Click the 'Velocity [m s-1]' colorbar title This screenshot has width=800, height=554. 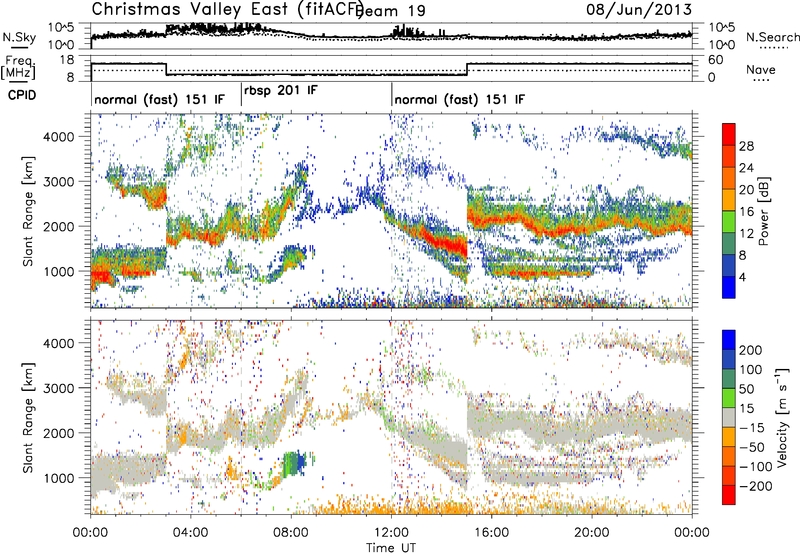tap(782, 418)
